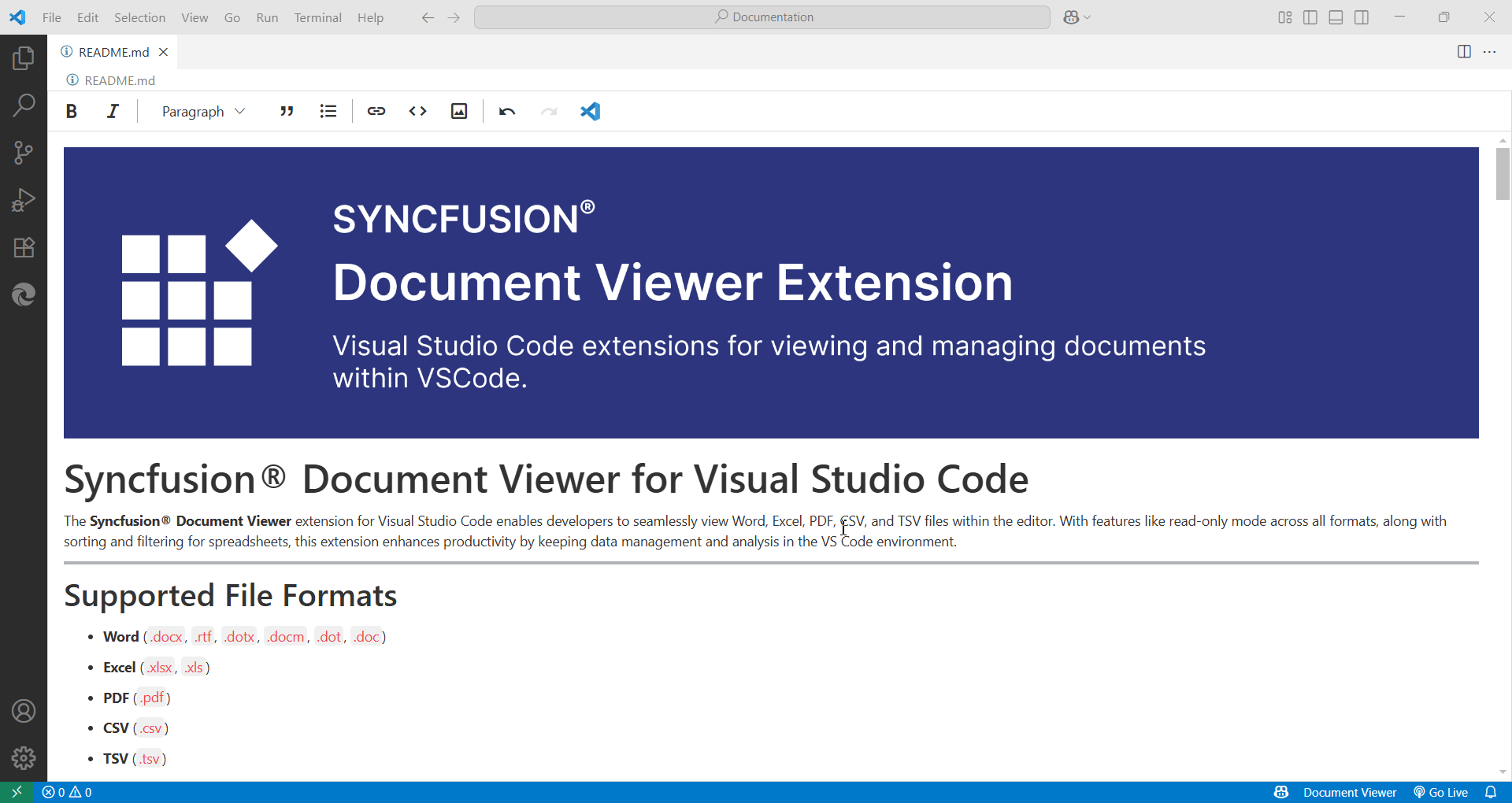Open file in default VS Code editor
Viewport: 1512px width, 803px height.
tap(590, 111)
